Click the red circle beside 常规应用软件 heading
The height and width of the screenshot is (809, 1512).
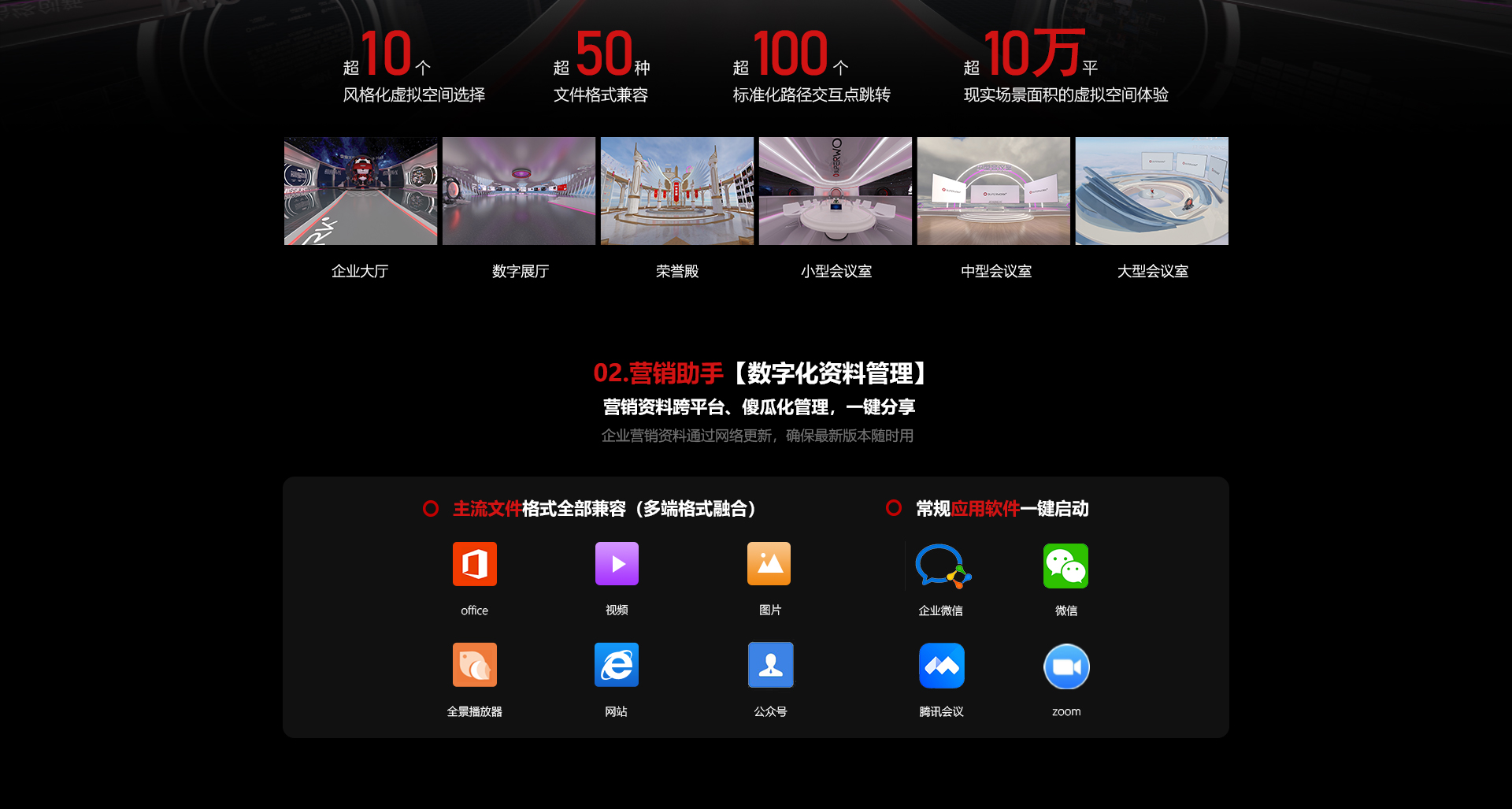click(894, 507)
